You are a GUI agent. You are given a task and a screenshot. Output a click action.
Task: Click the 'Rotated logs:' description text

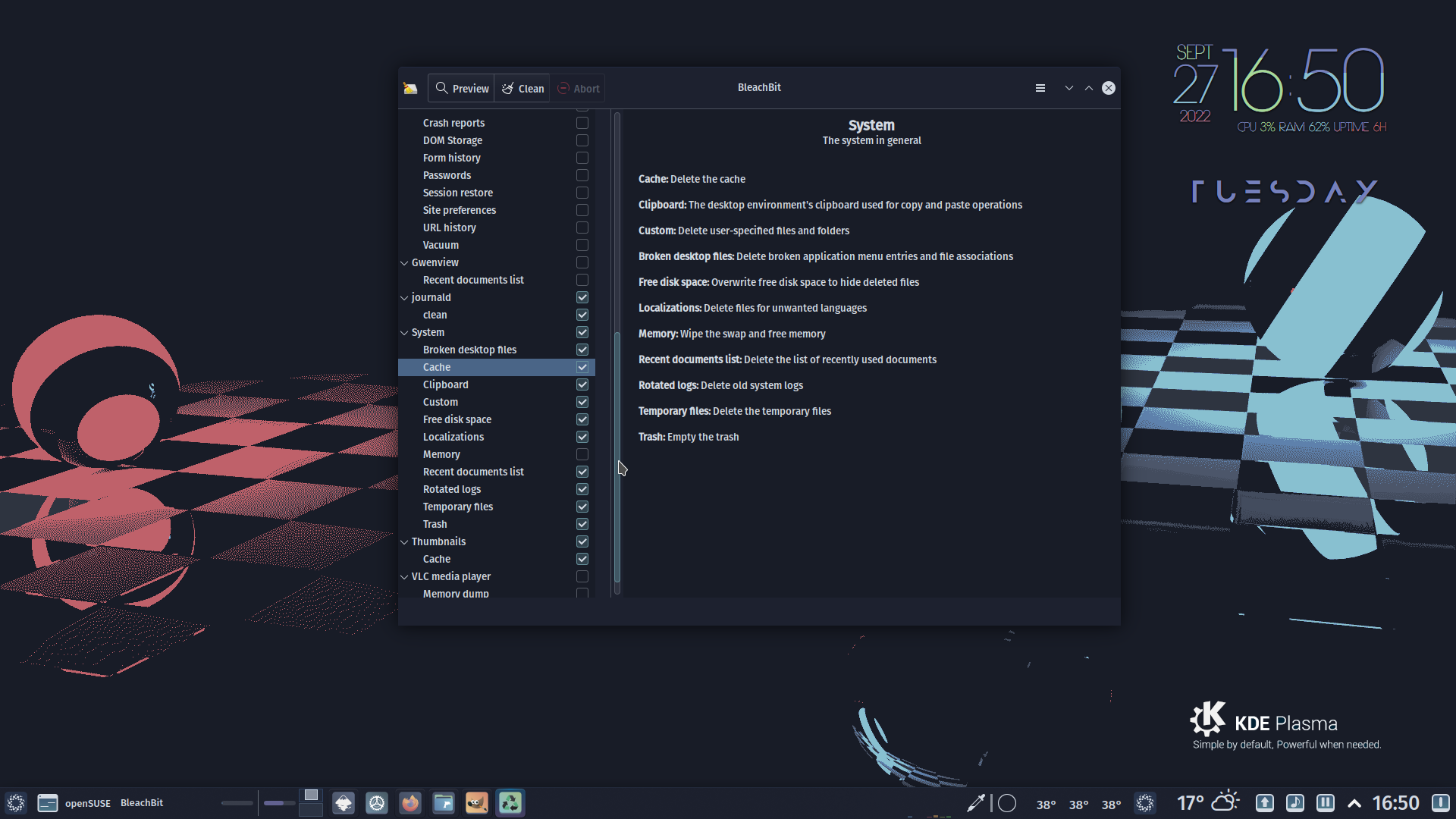pyautogui.click(x=668, y=385)
